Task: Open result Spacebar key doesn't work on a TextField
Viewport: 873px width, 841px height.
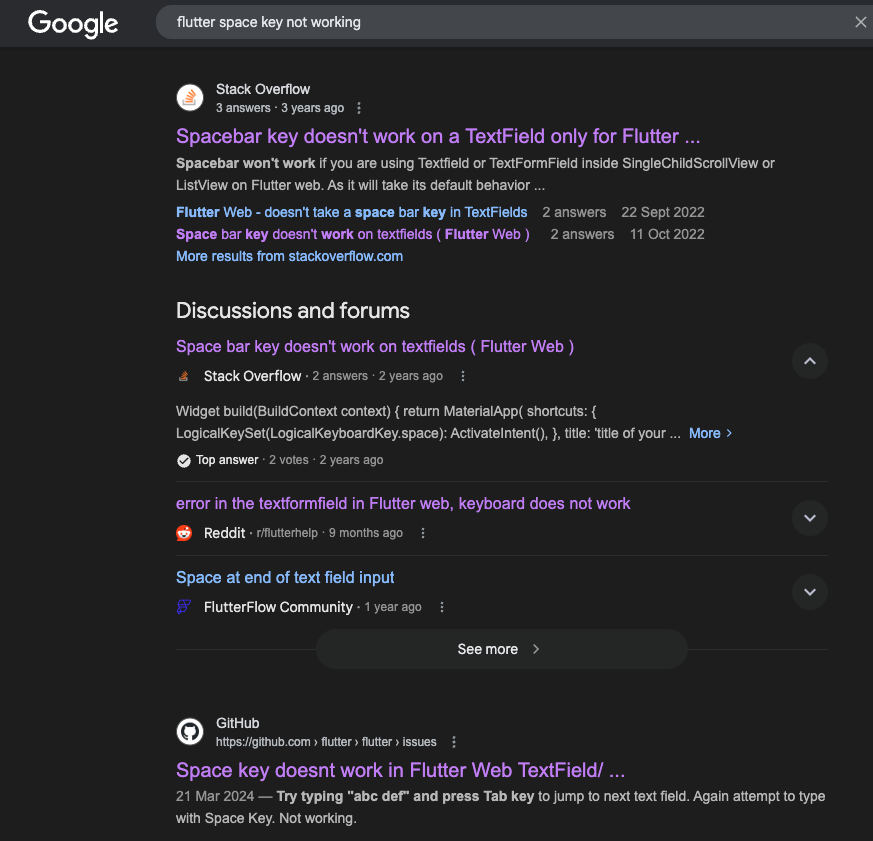Action: 438,136
